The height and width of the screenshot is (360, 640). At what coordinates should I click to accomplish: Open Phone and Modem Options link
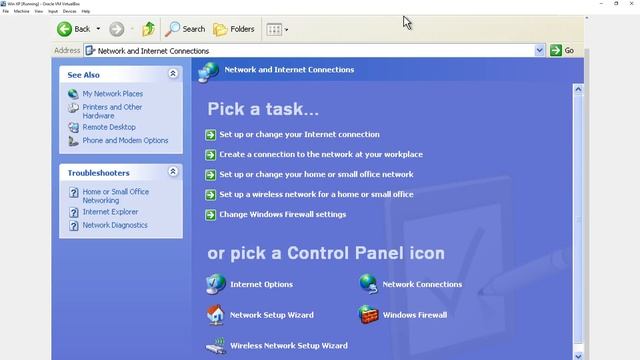(125, 140)
